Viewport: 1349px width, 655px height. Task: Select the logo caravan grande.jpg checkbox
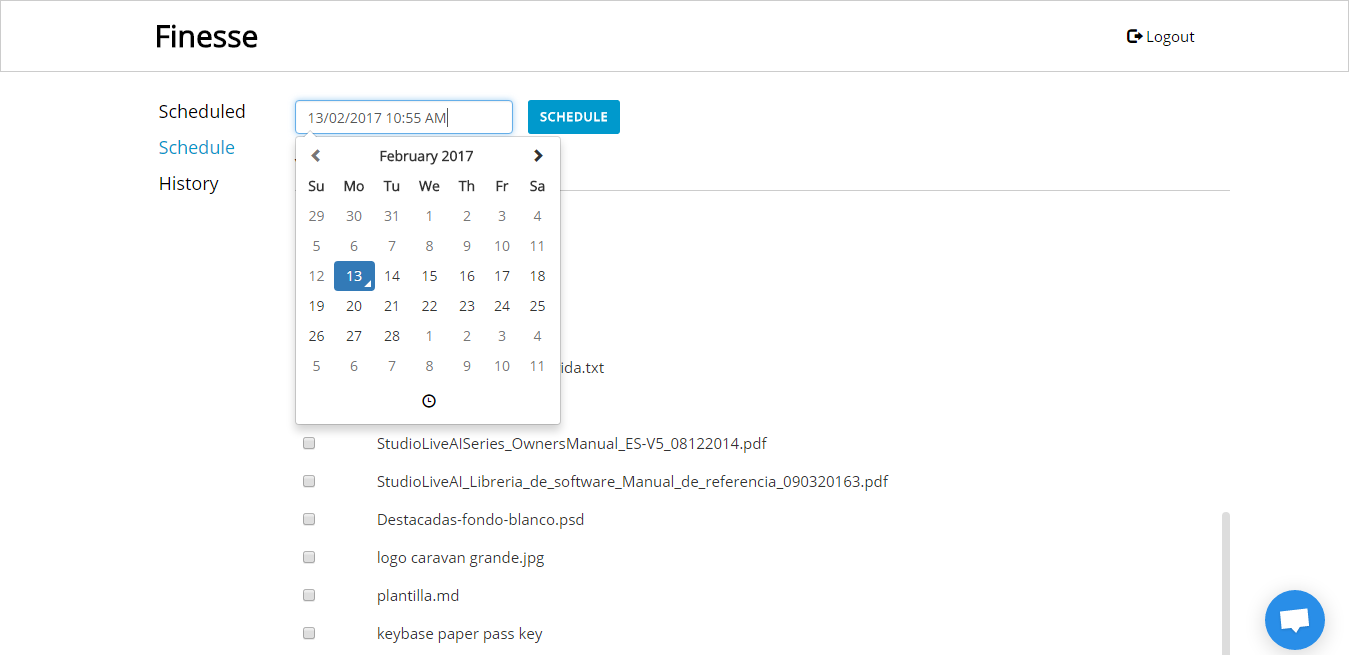point(309,557)
